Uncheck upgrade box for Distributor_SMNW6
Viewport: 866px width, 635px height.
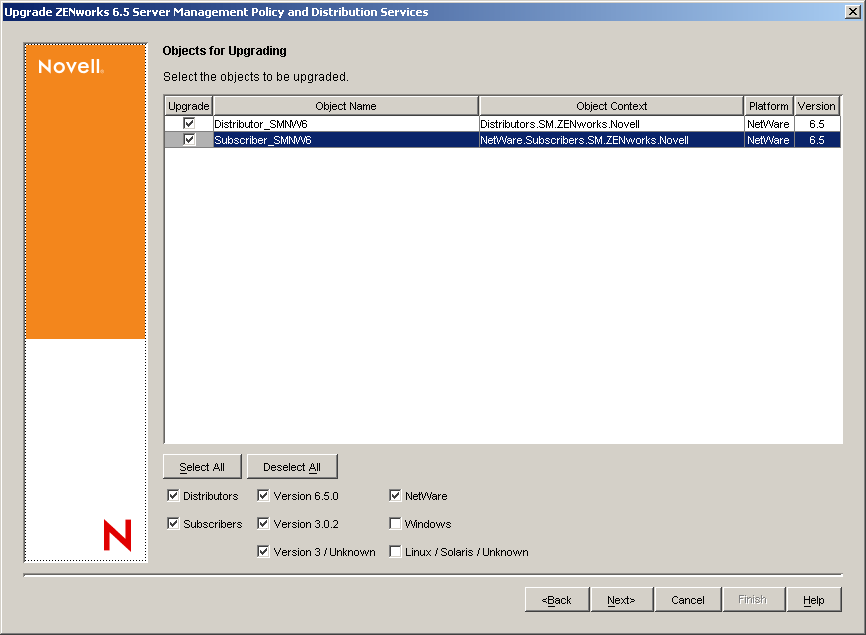(x=189, y=124)
